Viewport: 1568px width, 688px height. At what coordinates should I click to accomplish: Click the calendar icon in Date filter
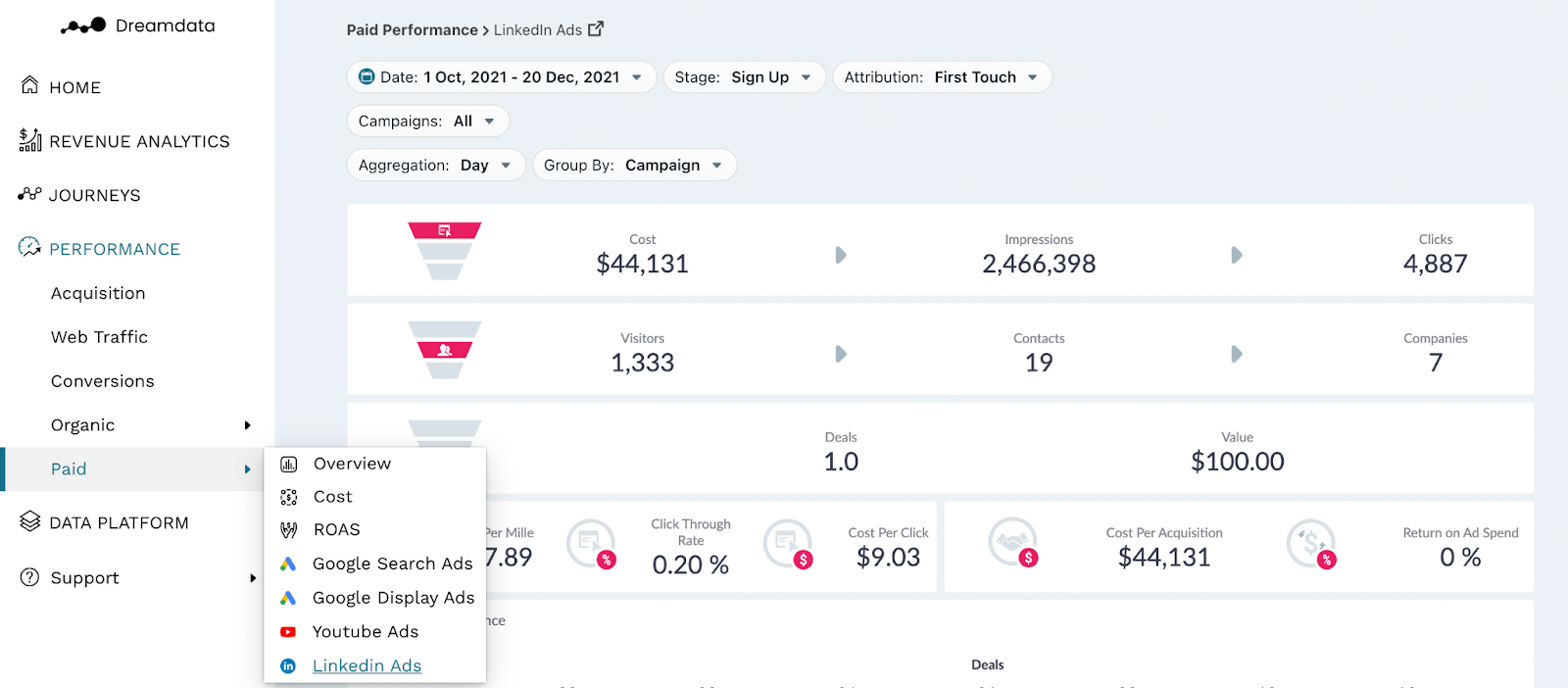(x=367, y=76)
